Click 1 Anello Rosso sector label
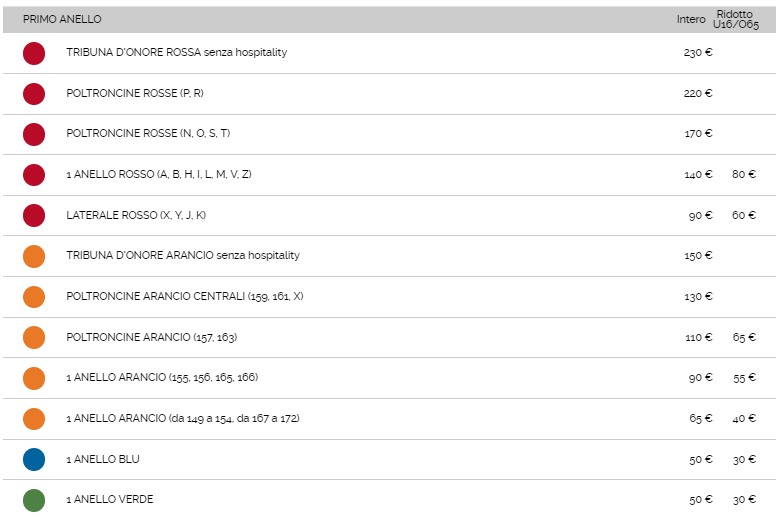Viewport: 779px width, 519px height. pos(158,175)
